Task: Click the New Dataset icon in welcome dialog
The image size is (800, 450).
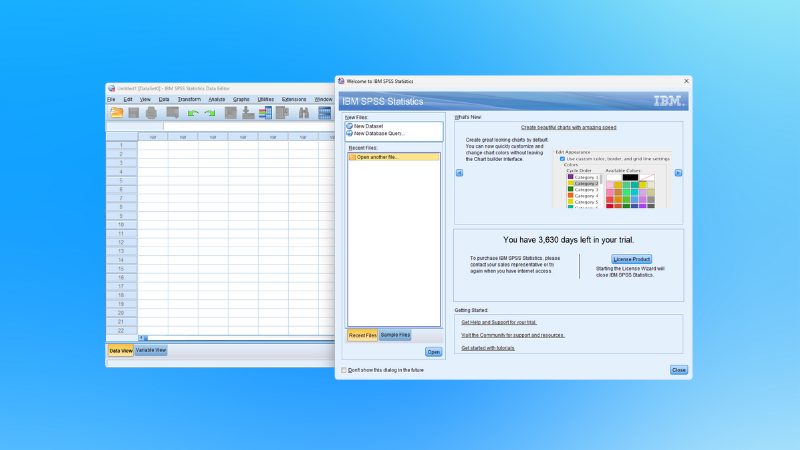Action: 349,126
